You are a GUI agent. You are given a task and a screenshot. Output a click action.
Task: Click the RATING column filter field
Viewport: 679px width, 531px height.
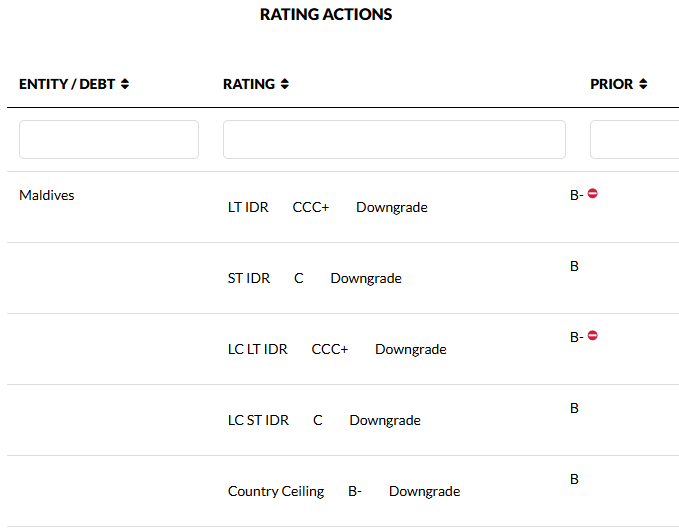tap(394, 140)
